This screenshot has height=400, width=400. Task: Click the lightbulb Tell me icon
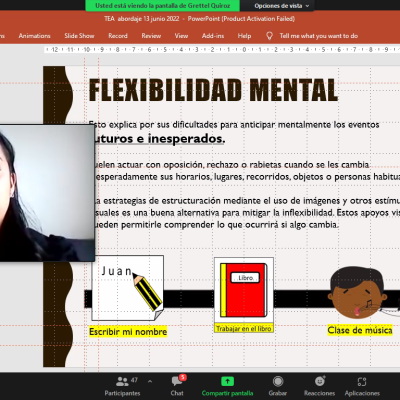269,36
